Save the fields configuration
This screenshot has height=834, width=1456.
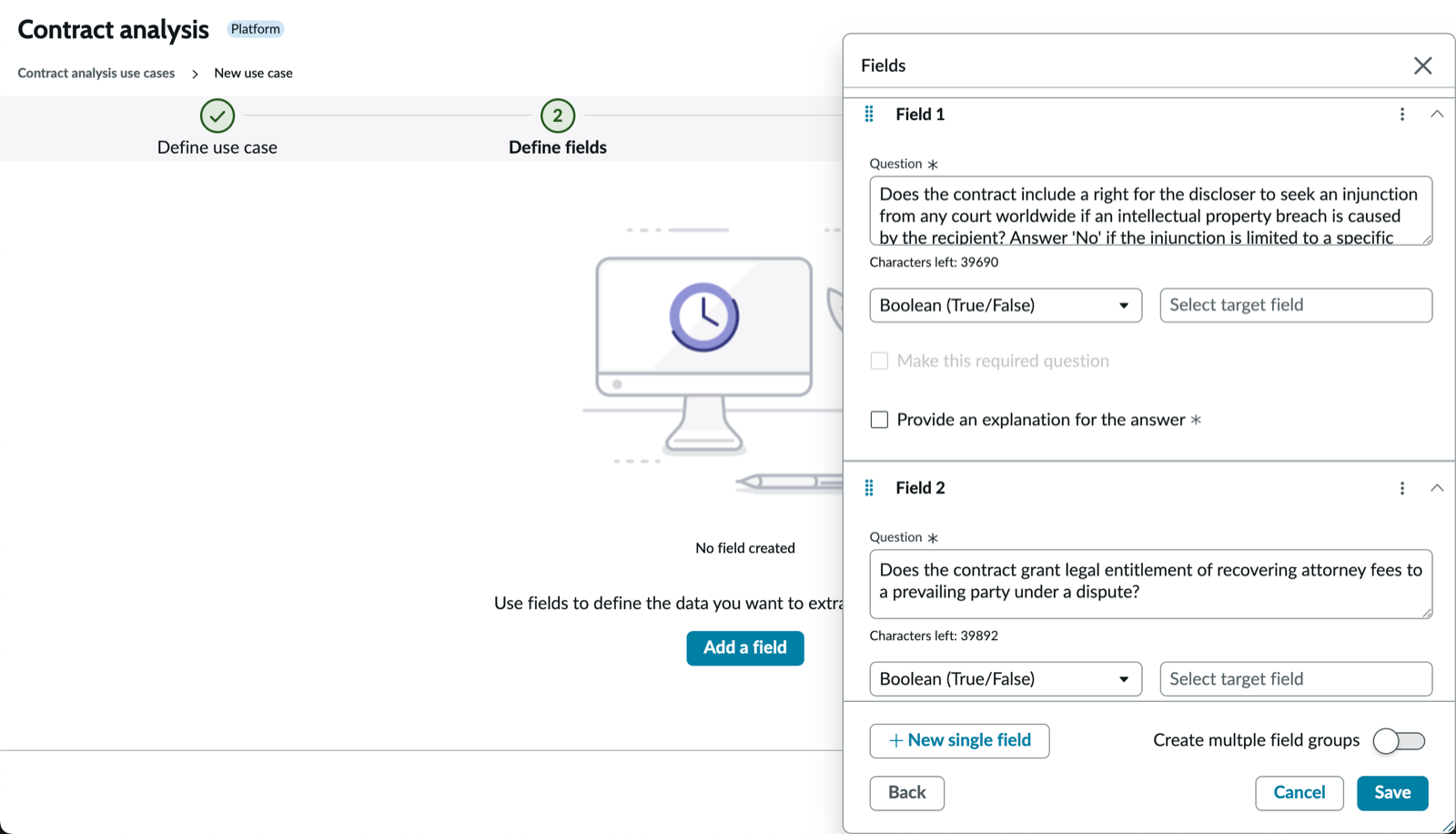coord(1392,793)
